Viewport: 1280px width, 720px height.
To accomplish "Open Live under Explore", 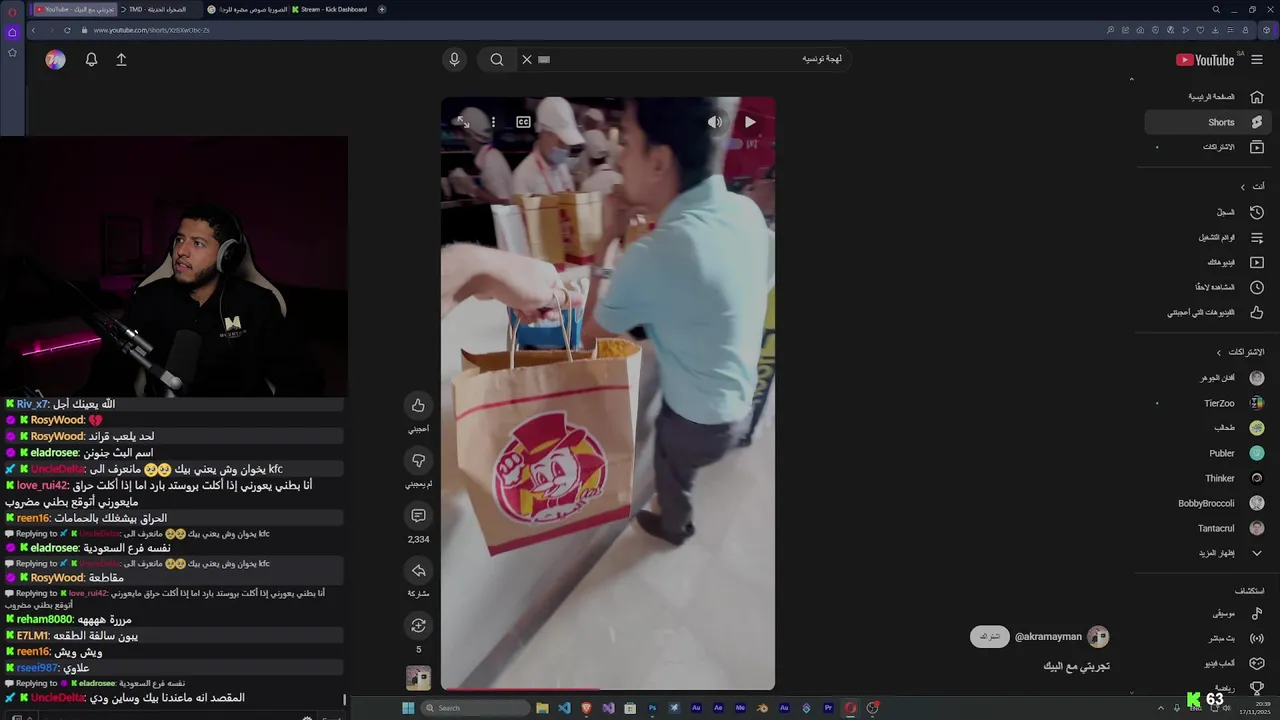I will [x=1207, y=638].
